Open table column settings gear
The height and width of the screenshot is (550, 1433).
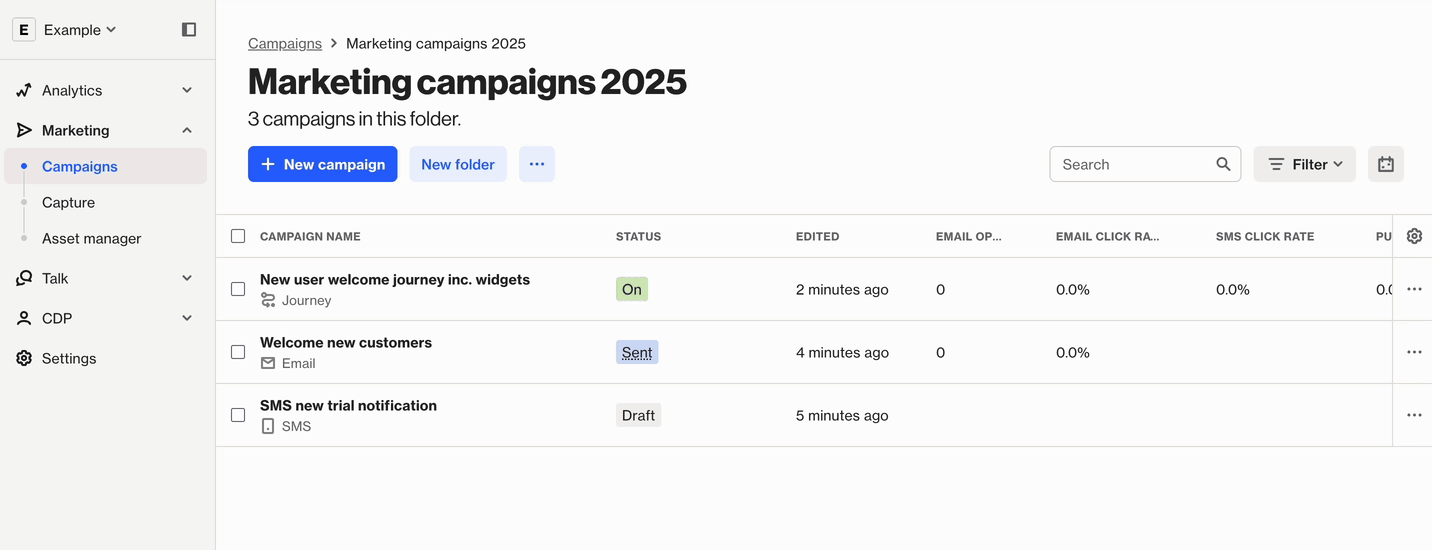[1414, 236]
